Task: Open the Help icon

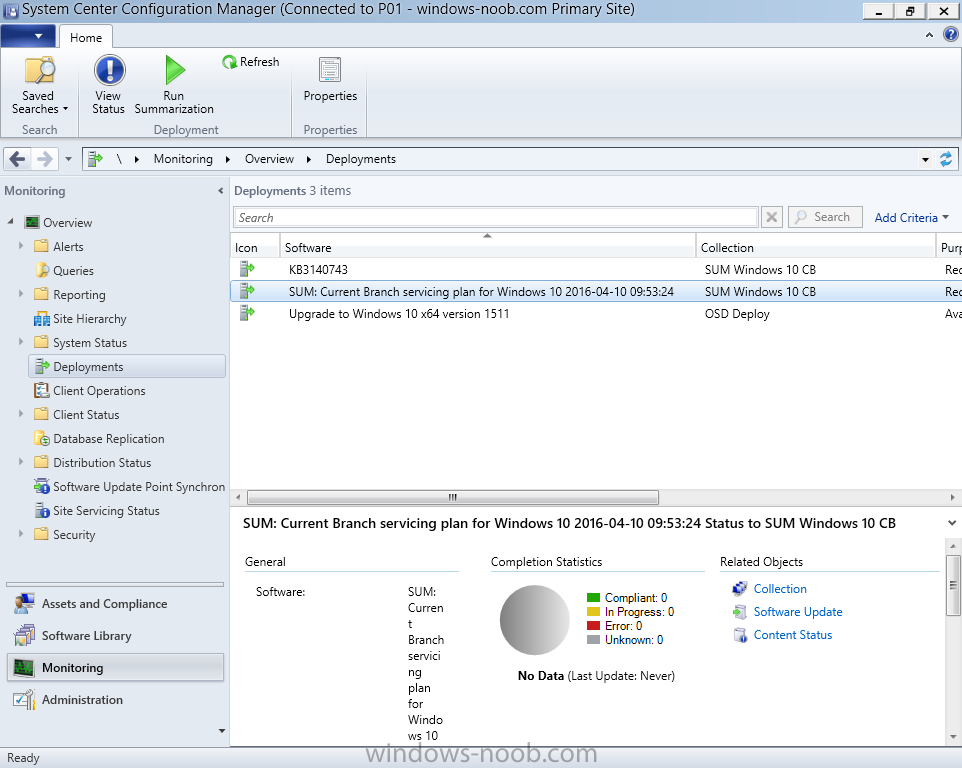Action: [950, 35]
